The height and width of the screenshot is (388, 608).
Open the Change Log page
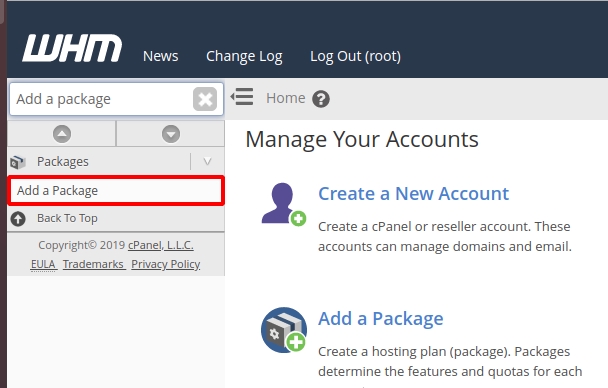click(x=244, y=57)
